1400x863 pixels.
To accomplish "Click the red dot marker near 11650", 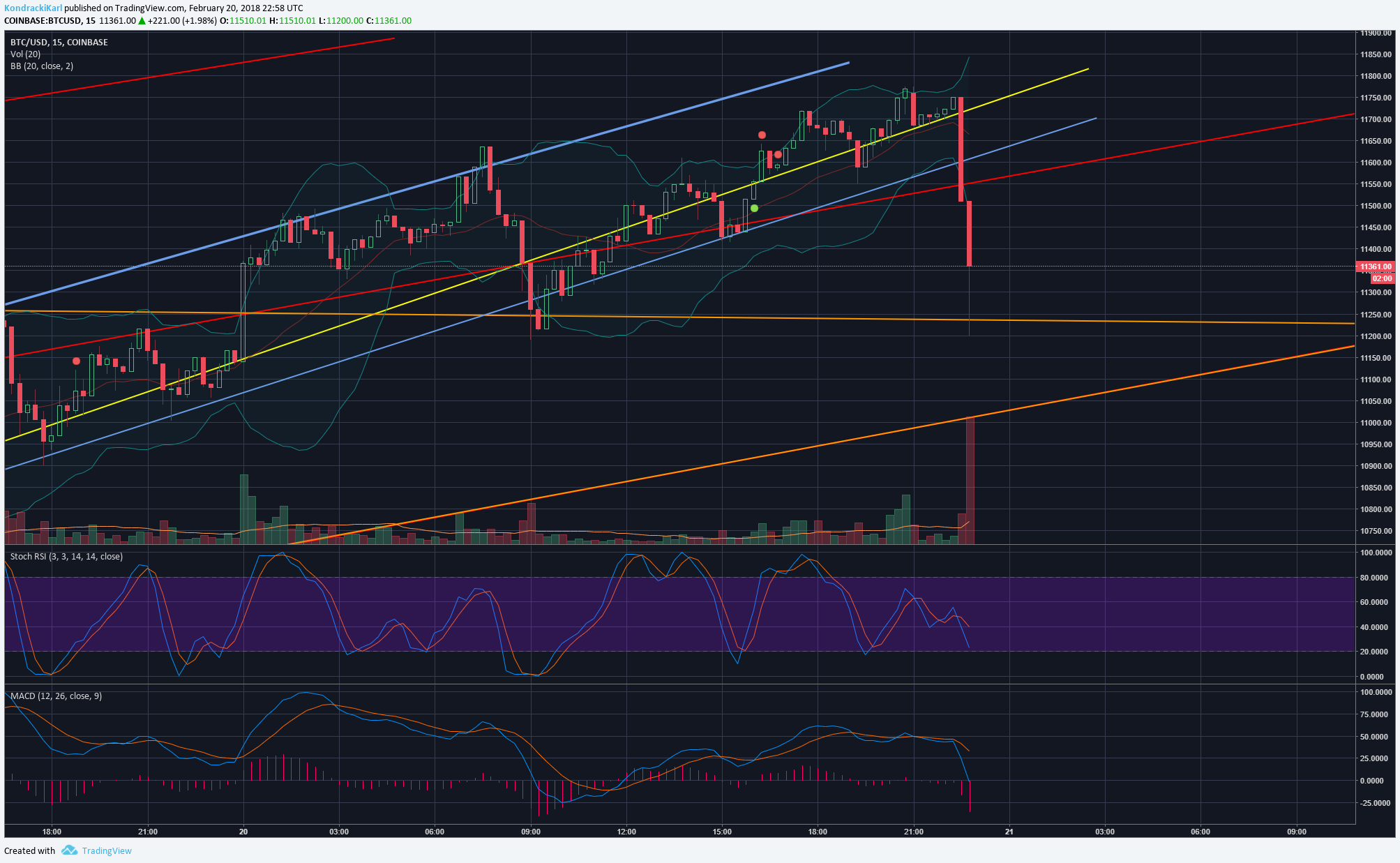I will coord(762,135).
